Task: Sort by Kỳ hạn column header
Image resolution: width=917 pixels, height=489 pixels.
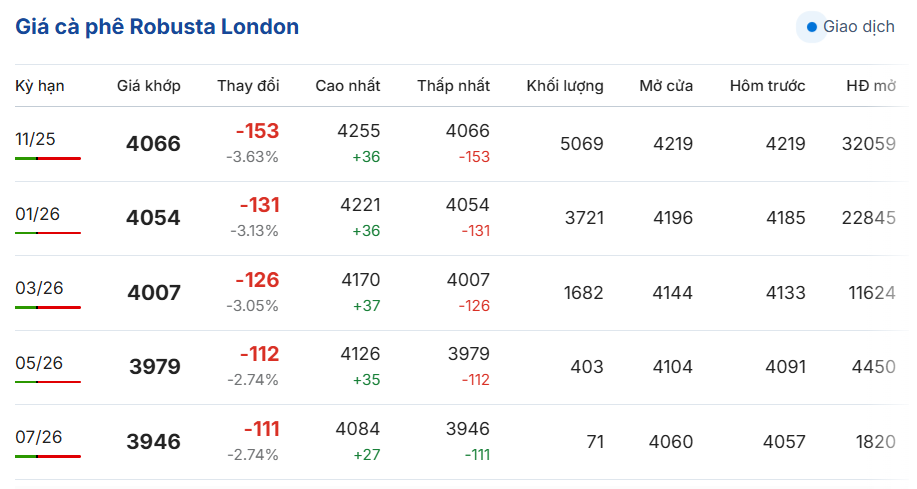Action: pyautogui.click(x=40, y=86)
